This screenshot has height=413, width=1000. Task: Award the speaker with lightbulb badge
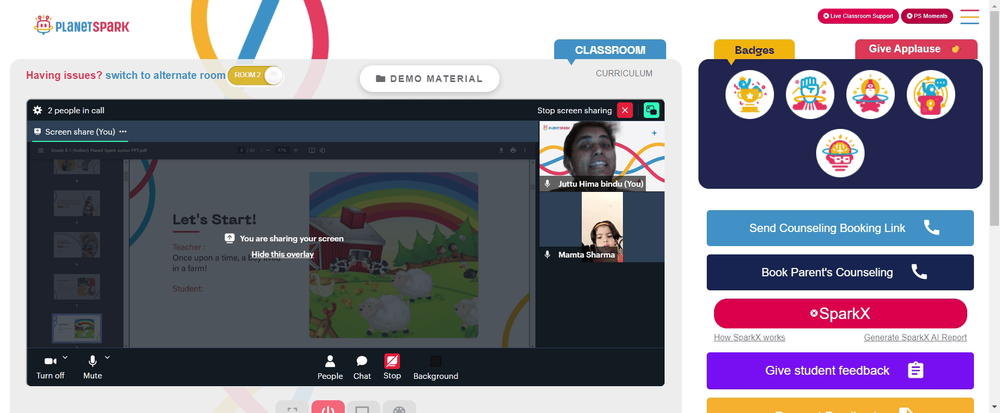click(x=930, y=94)
